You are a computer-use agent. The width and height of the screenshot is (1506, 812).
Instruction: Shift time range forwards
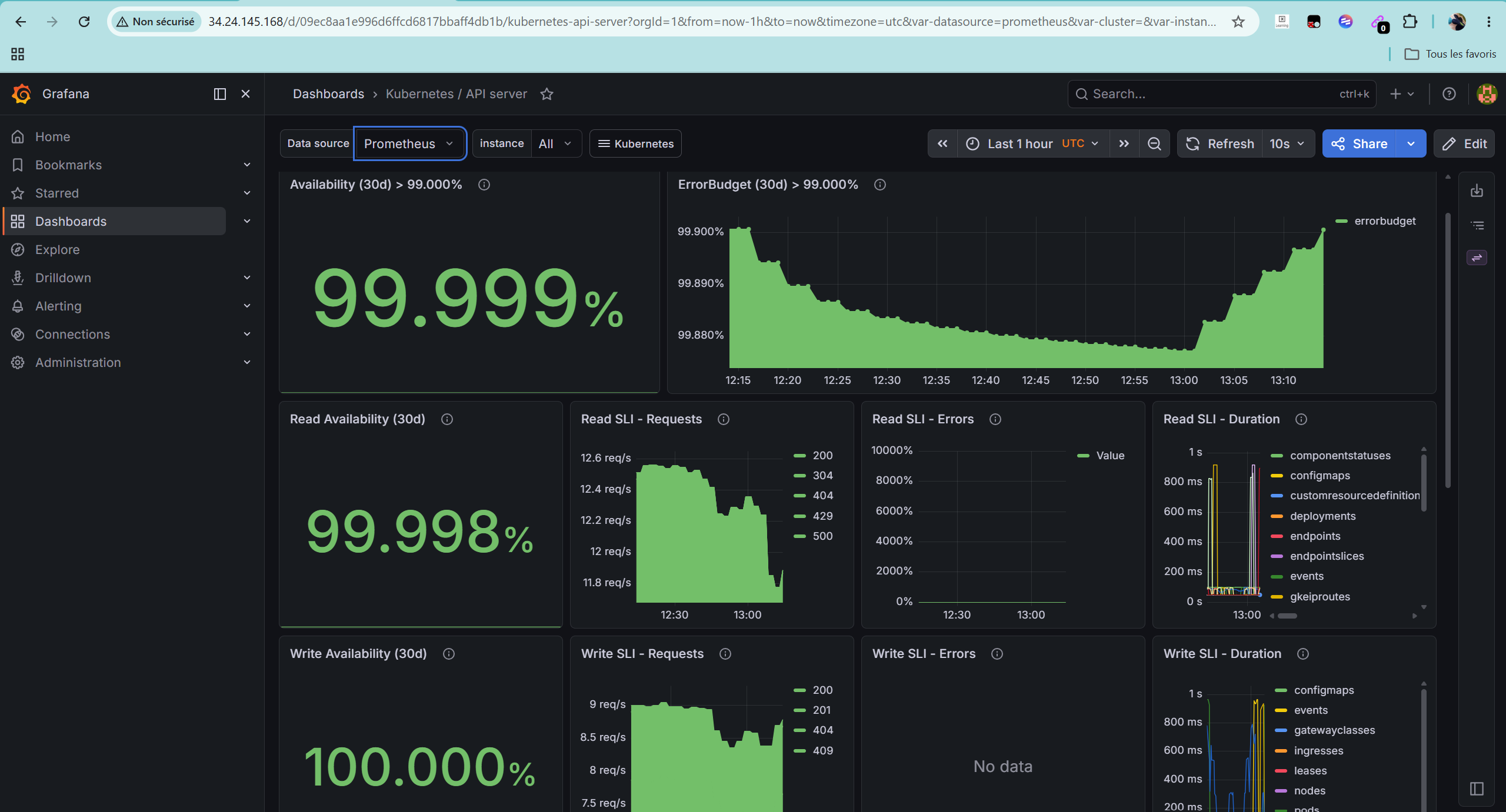pyautogui.click(x=1124, y=143)
